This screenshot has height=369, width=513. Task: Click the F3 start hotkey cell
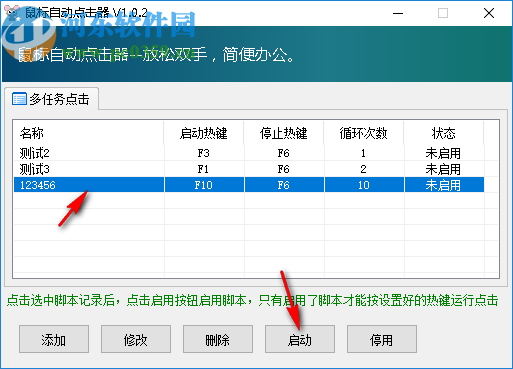(x=204, y=153)
